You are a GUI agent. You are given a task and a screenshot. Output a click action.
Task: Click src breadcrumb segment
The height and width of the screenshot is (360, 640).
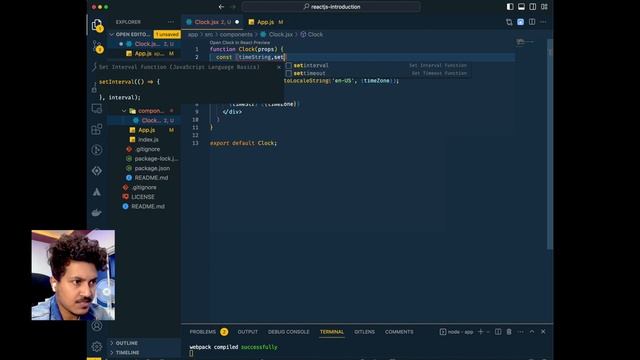[209, 35]
